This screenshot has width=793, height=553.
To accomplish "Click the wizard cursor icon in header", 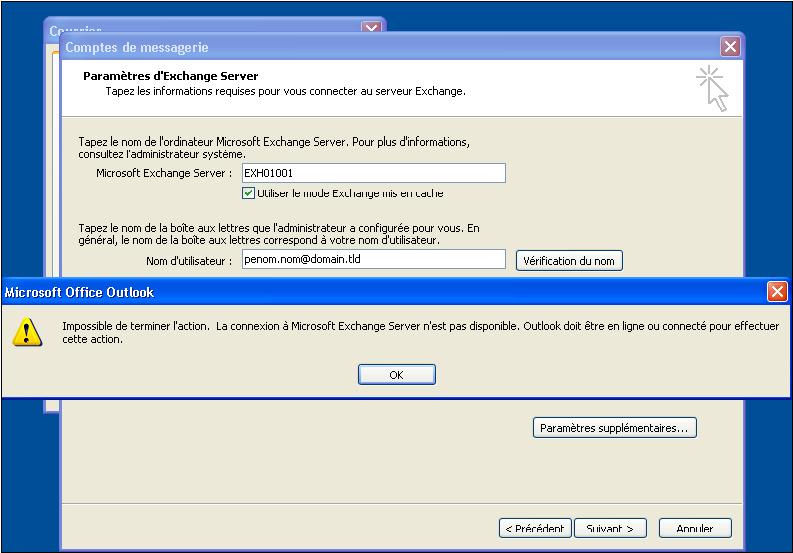I will (712, 88).
